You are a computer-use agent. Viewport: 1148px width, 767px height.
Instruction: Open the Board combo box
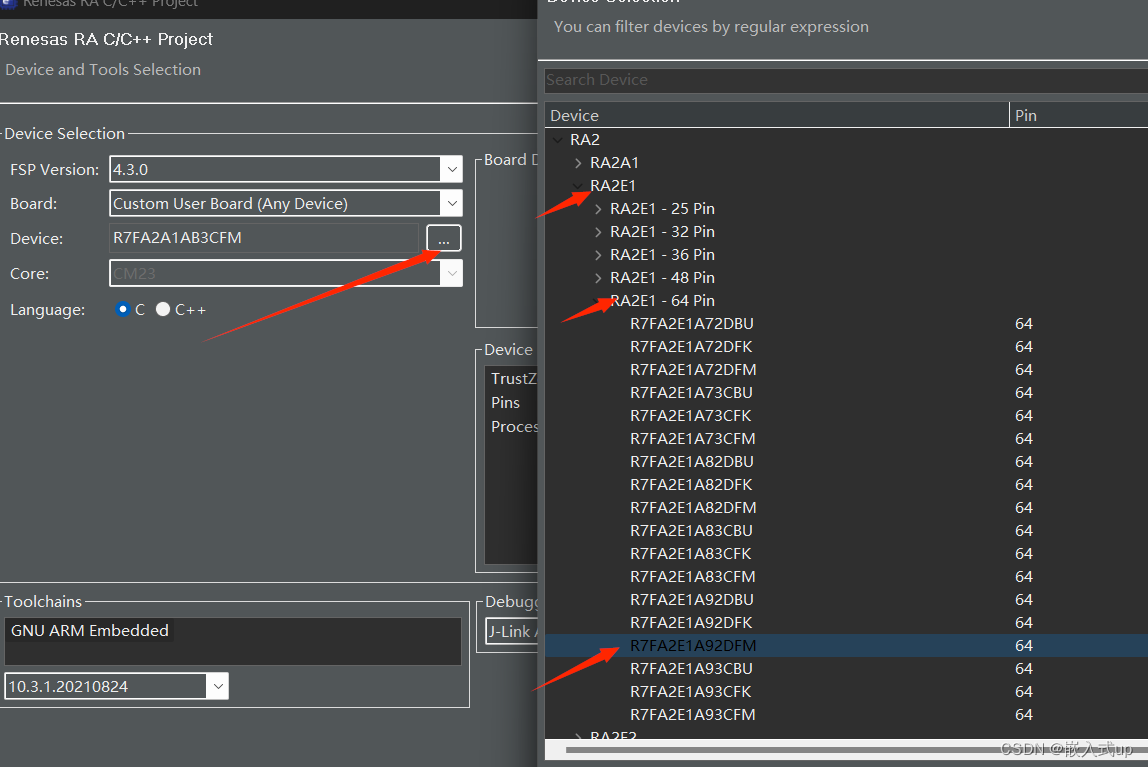pos(286,203)
